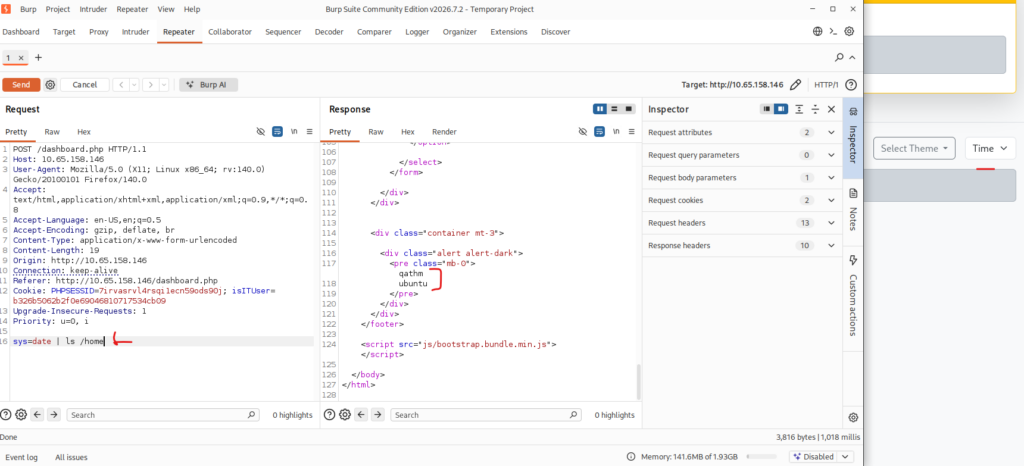Collapse all Inspector sections icon
Image resolution: width=1024 pixels, height=466 pixels.
pos(816,110)
